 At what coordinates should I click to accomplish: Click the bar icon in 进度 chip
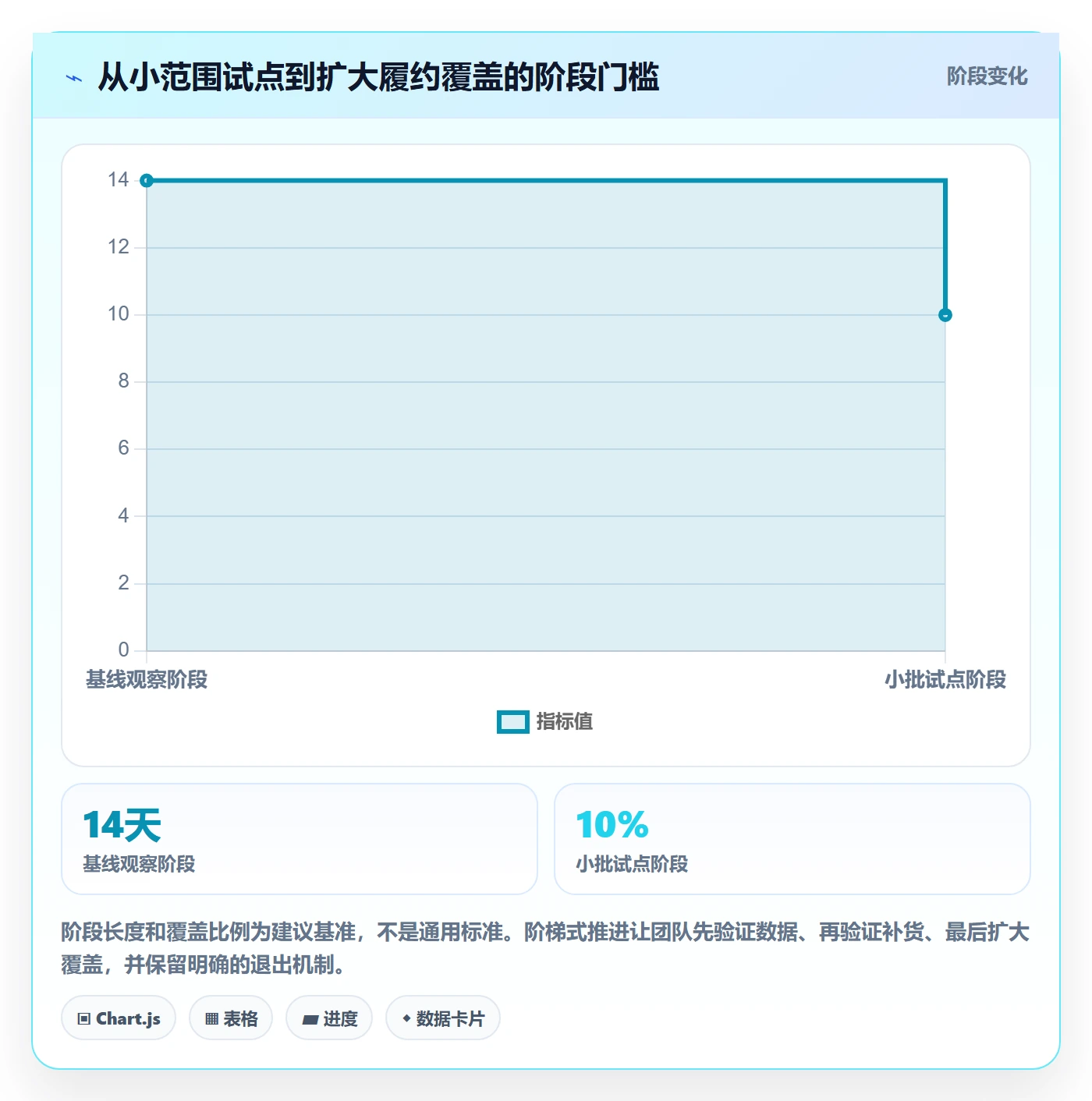(310, 1019)
